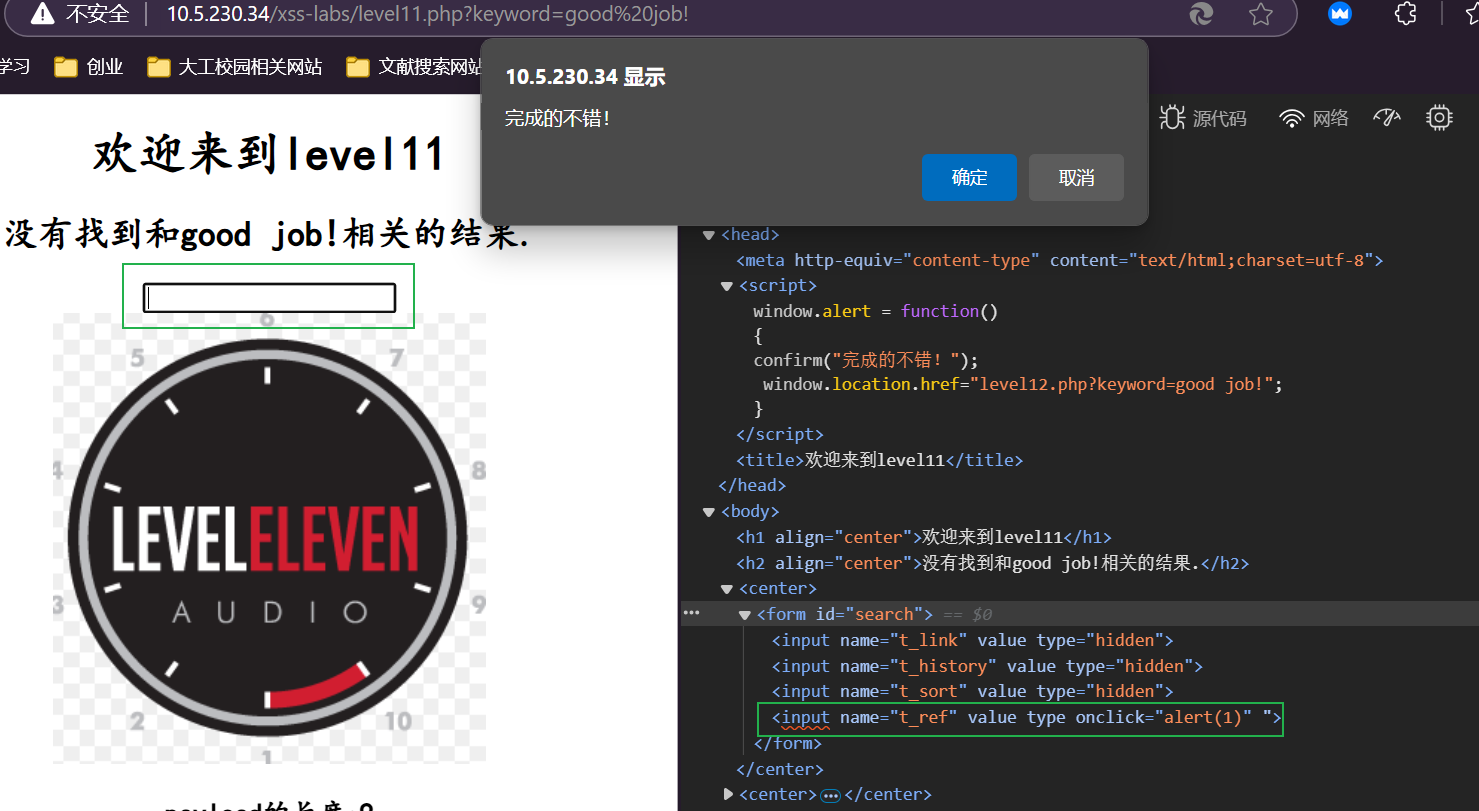Click the three-dot actions icon beside the form row
This screenshot has width=1479, height=811.
(x=691, y=613)
